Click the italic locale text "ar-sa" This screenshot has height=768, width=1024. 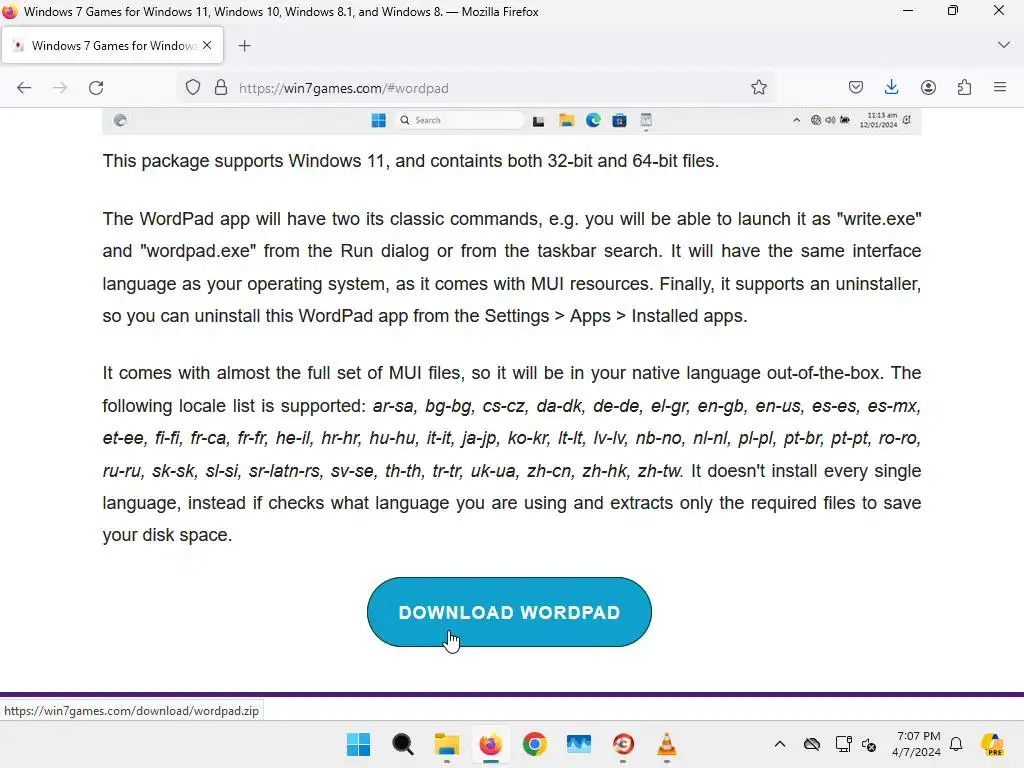pos(394,406)
